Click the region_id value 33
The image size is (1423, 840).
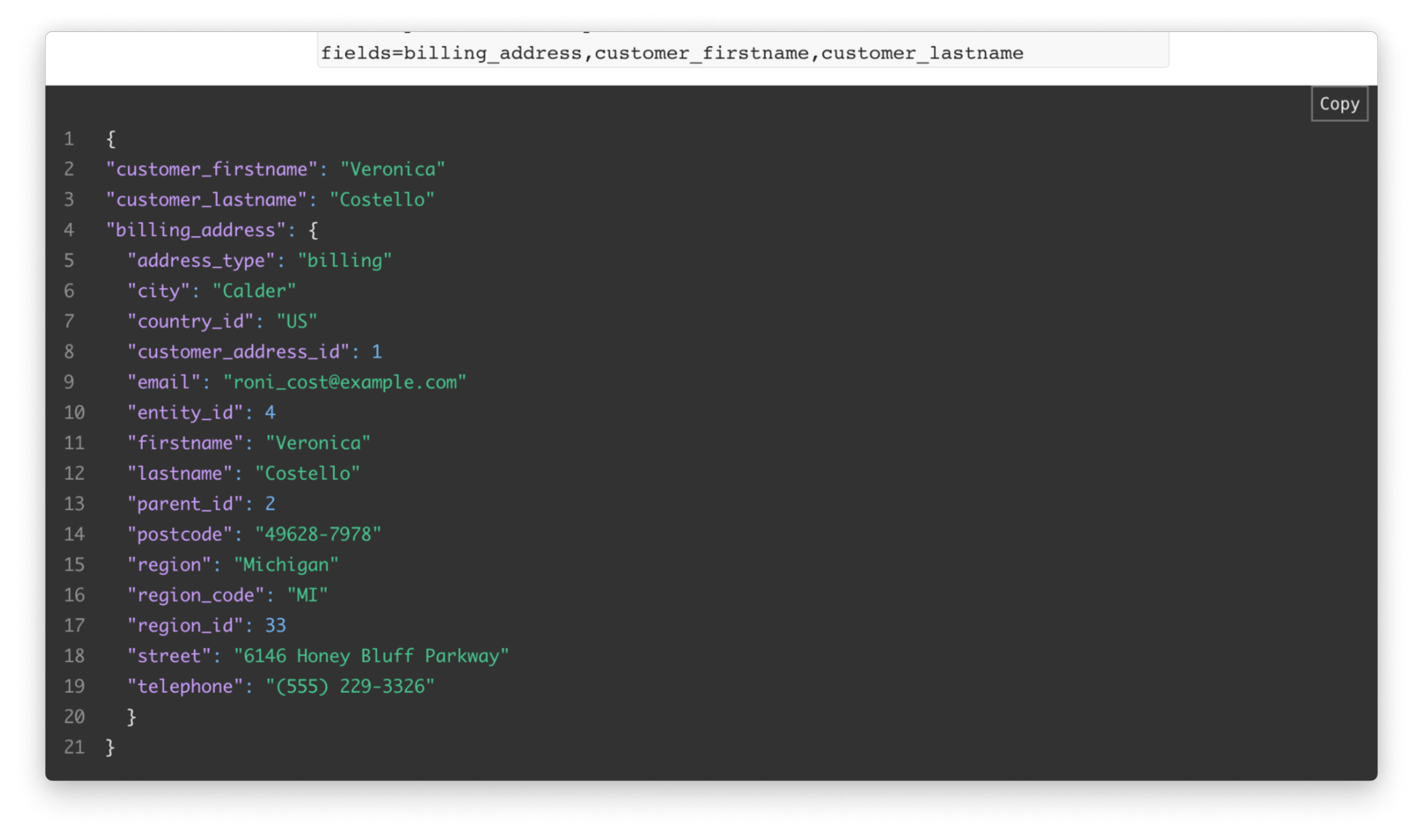(x=275, y=626)
